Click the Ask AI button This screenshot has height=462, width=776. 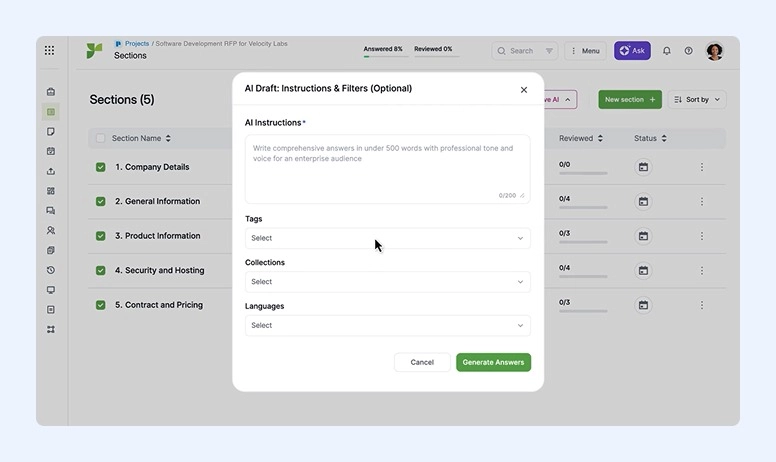coord(632,50)
